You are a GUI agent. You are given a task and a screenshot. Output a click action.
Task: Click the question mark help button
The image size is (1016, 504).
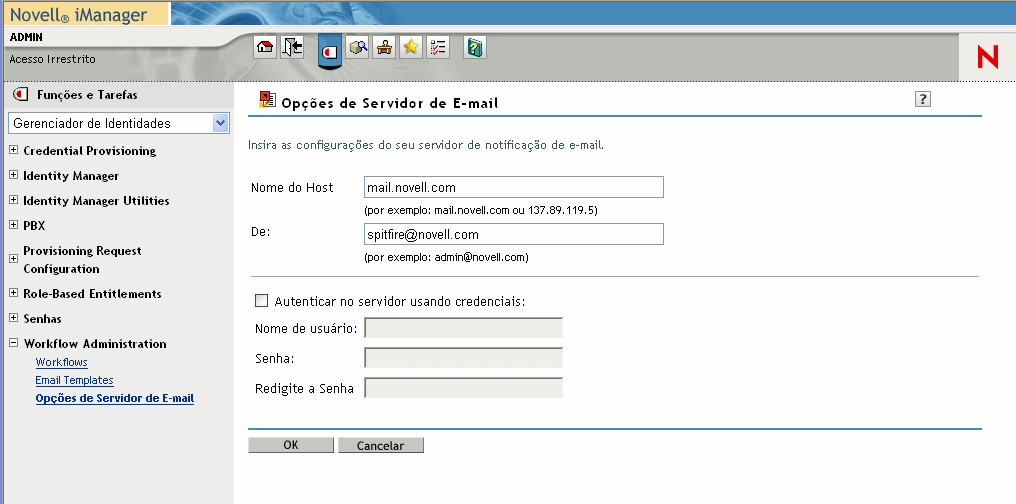point(923,99)
